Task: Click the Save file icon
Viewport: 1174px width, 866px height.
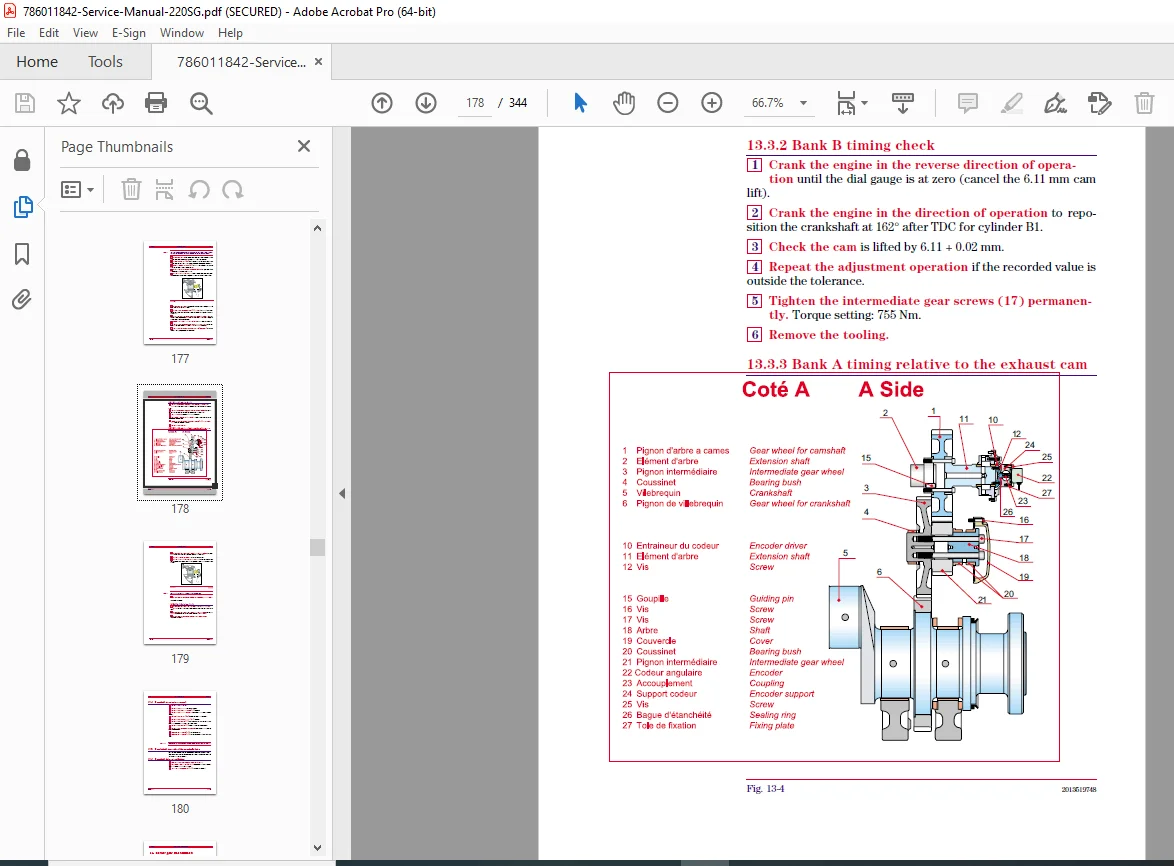Action: pos(25,103)
